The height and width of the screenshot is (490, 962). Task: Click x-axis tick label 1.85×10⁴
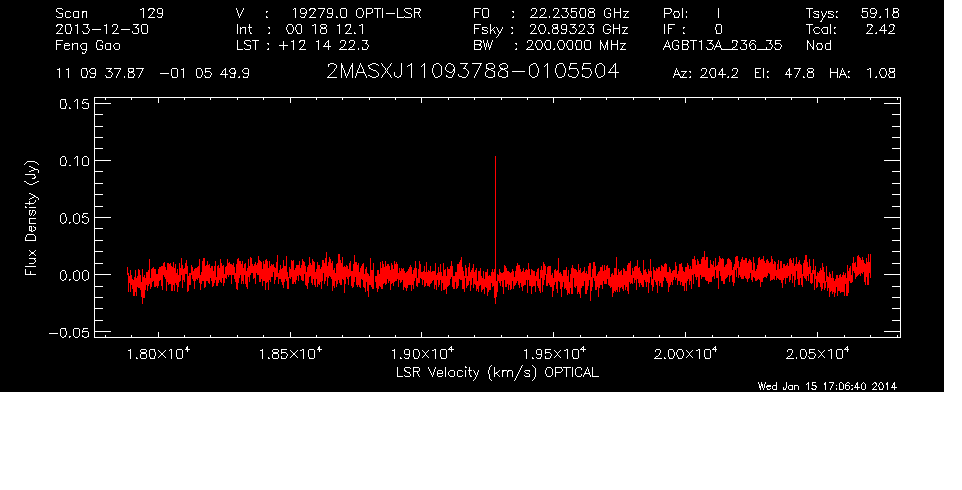tap(290, 354)
